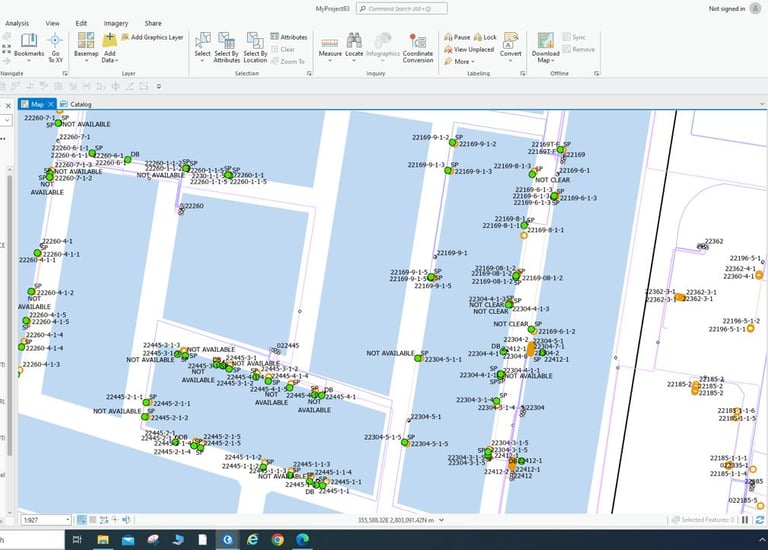The height and width of the screenshot is (550, 768).
Task: Open Labeling group dialog launcher
Action: tap(523, 73)
